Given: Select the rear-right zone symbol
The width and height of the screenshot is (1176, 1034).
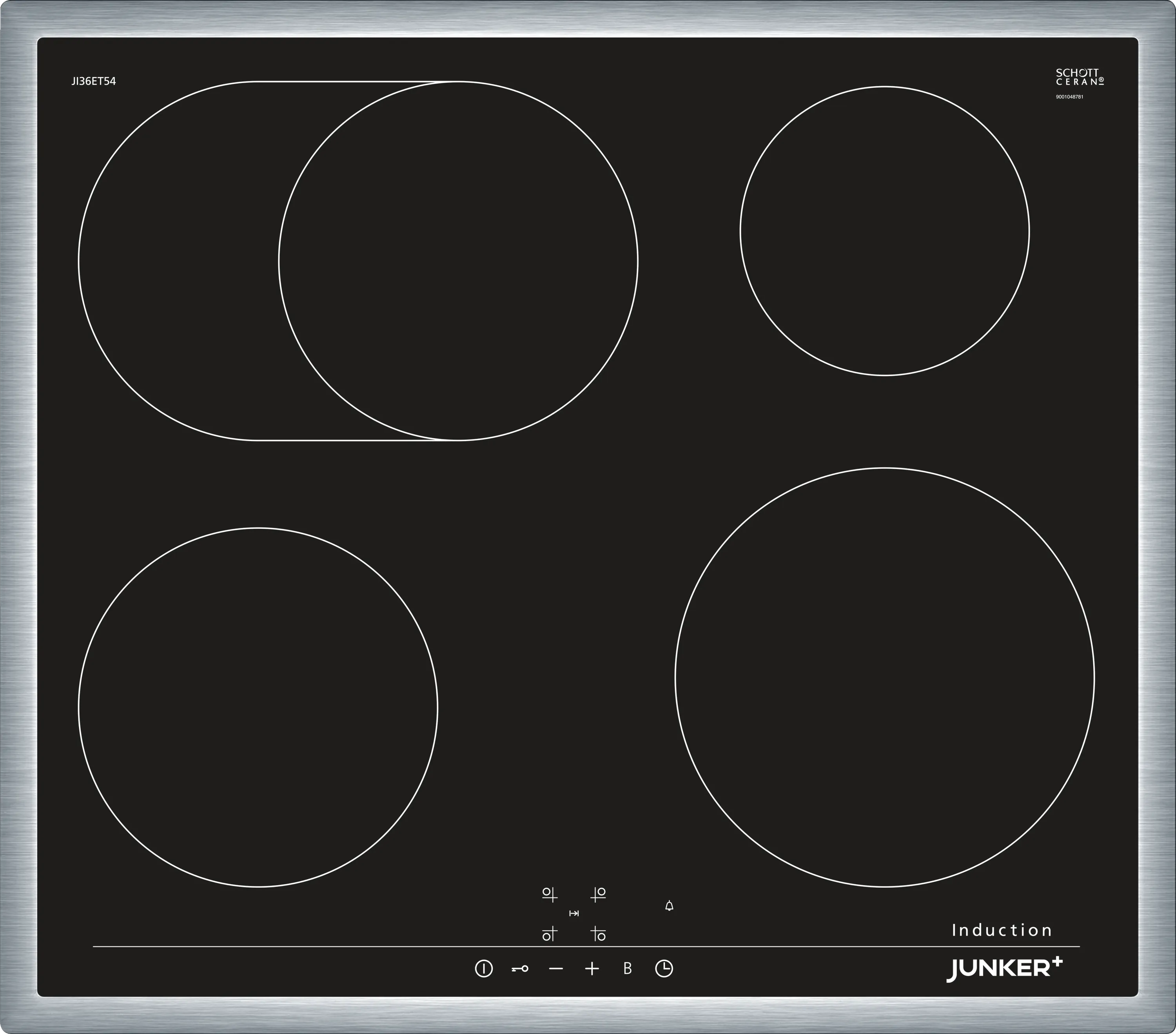Looking at the screenshot, I should [x=598, y=894].
